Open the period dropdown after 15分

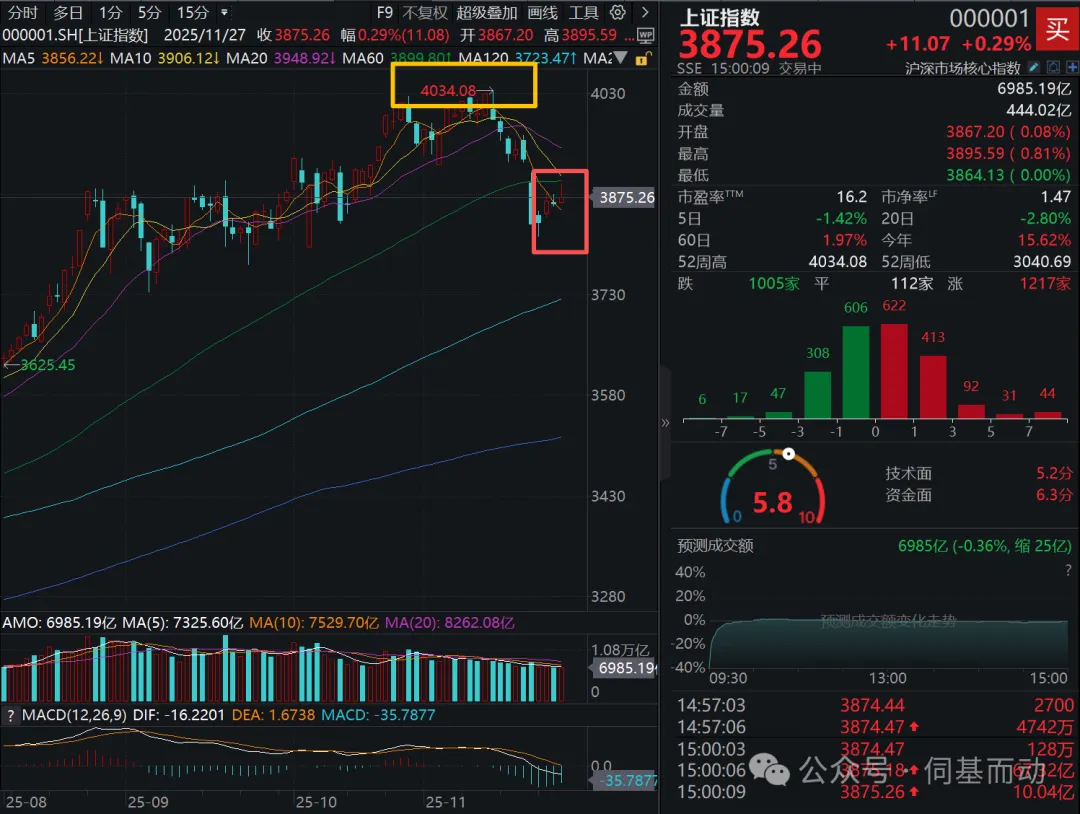tap(223, 13)
